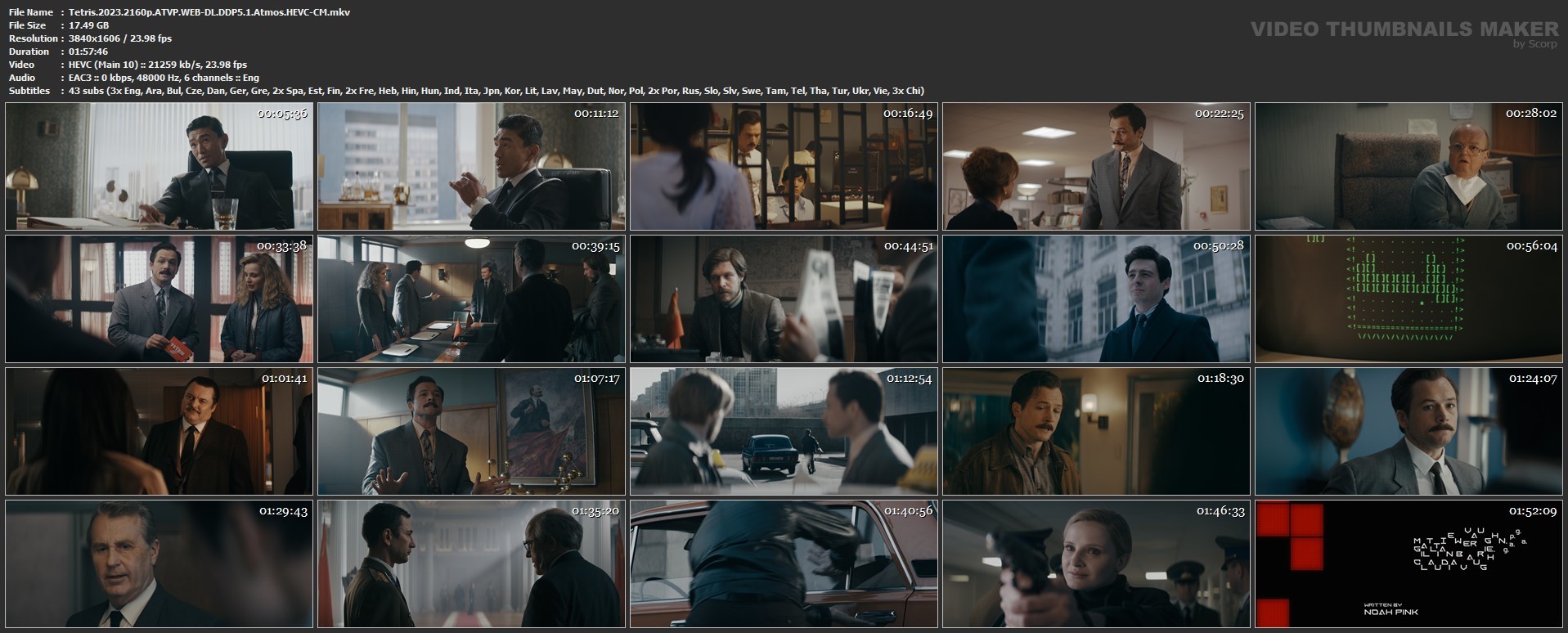Select the thumbnail at 01:35:20
This screenshot has width=1568, height=633.
click(472, 564)
